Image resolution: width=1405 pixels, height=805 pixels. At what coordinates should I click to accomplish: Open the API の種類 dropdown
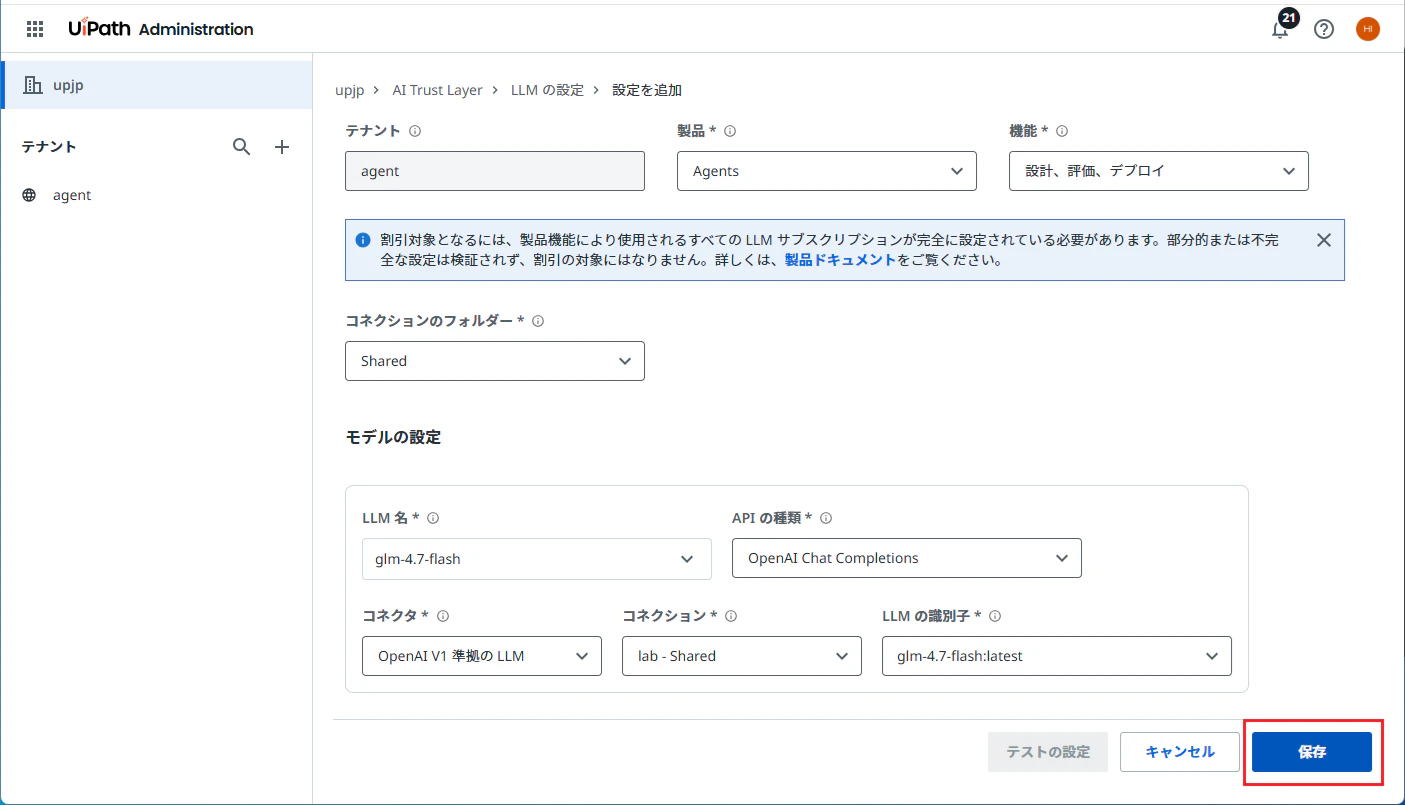pos(907,558)
